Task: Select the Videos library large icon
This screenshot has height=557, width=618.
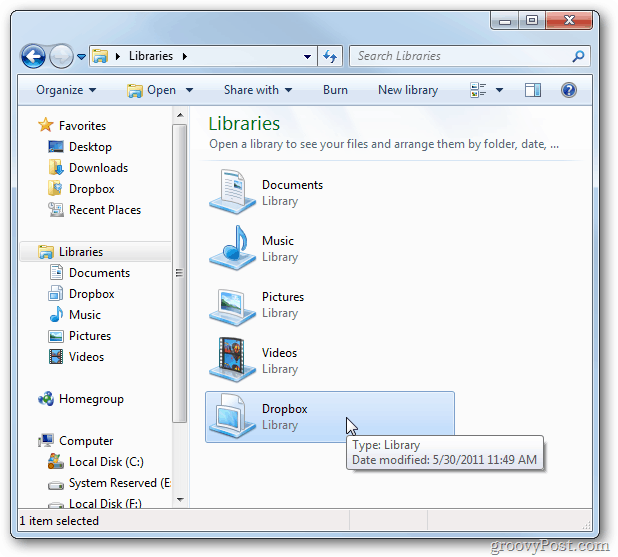Action: (232, 360)
